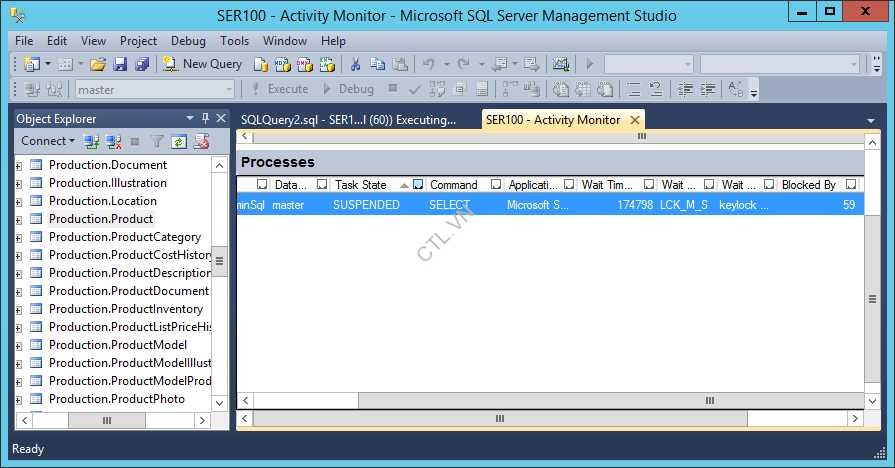Pin the Object Explorer panel
Image resolution: width=895 pixels, height=468 pixels.
click(206, 118)
